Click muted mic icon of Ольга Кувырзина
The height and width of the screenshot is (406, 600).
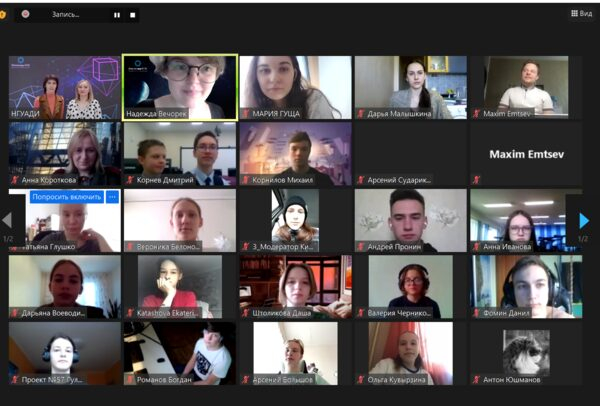361,380
